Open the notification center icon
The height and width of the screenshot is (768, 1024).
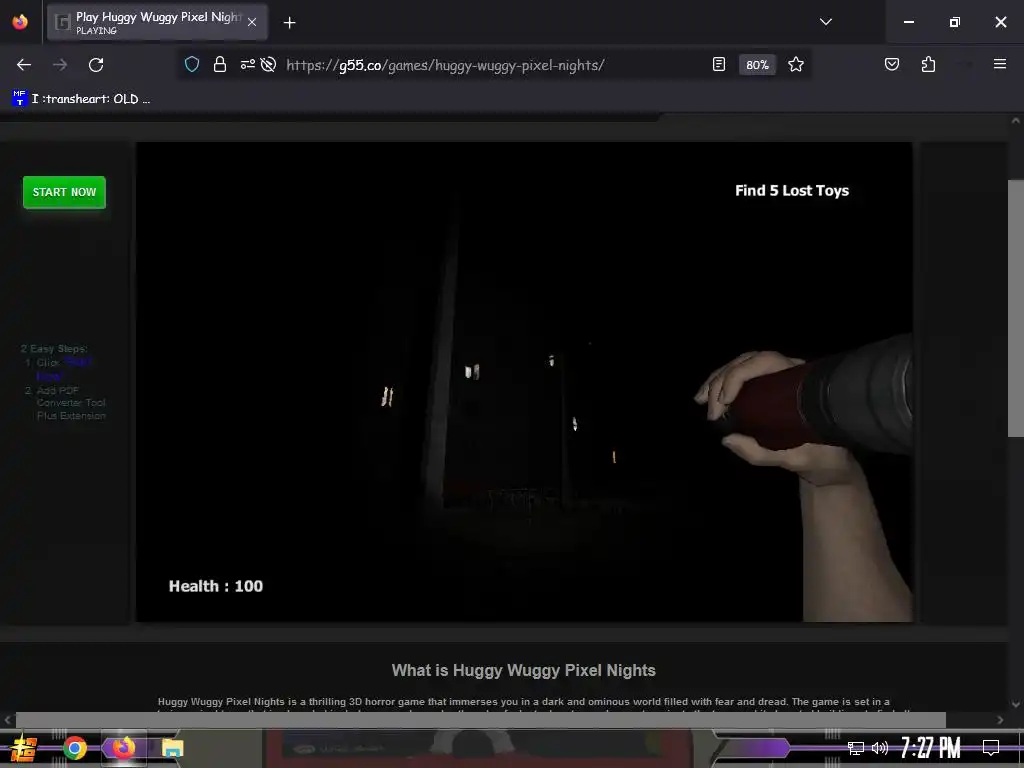tap(991, 748)
